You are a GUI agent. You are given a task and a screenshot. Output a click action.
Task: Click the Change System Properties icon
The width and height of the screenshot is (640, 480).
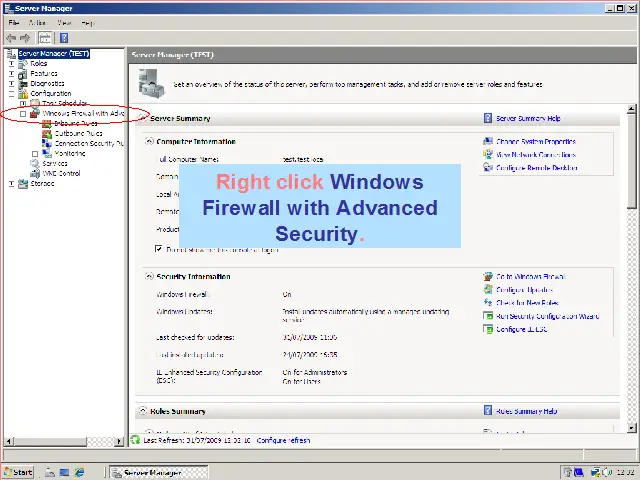tap(488, 141)
